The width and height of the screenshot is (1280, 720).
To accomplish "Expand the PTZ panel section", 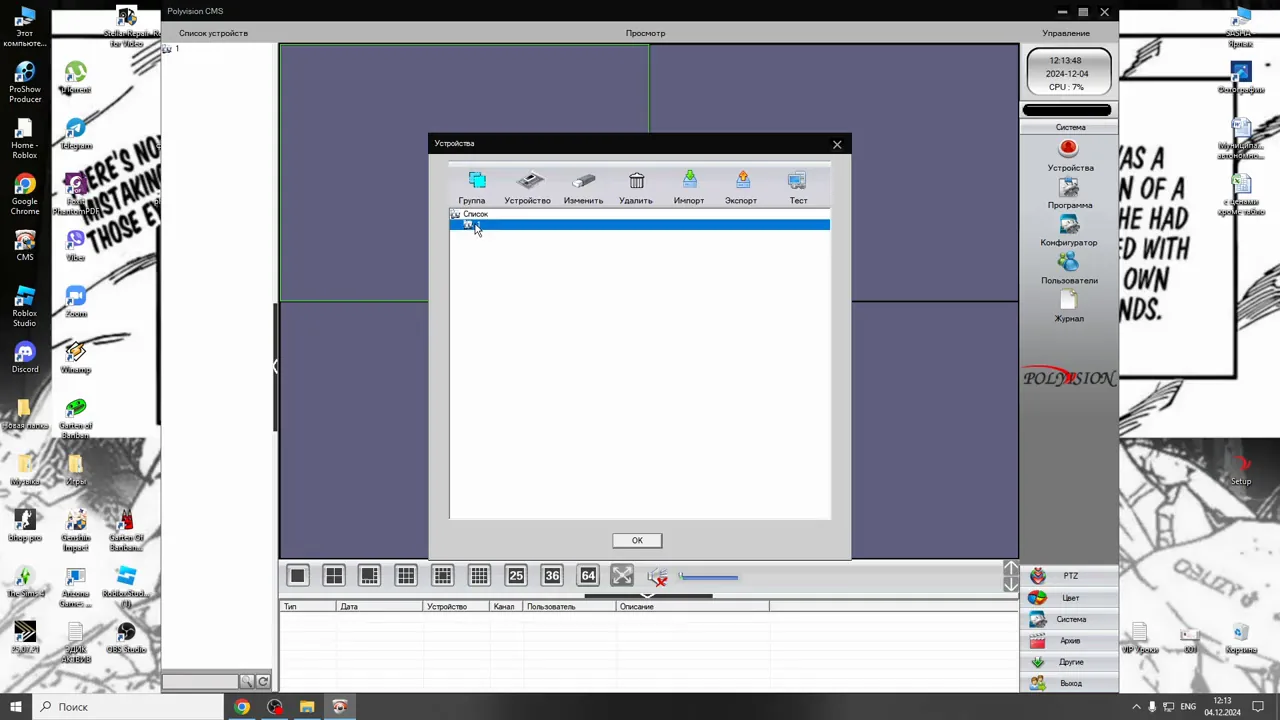I will point(1070,576).
